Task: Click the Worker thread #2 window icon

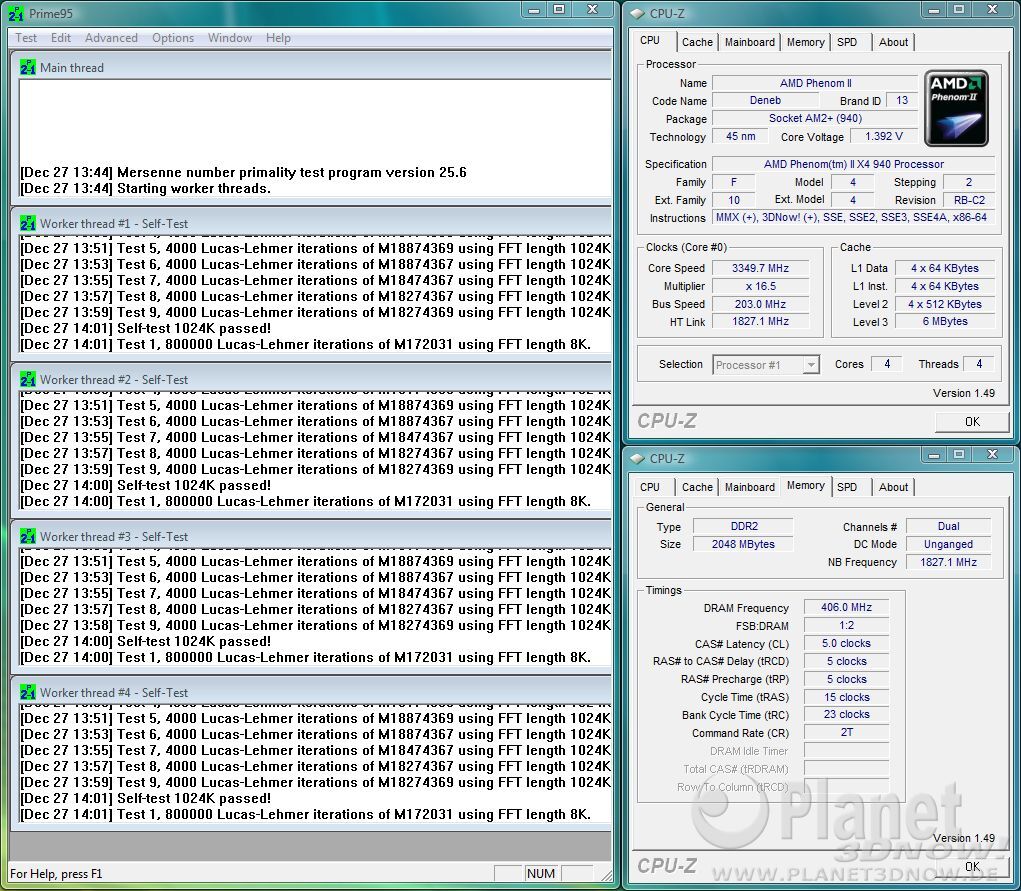Action: (x=27, y=379)
